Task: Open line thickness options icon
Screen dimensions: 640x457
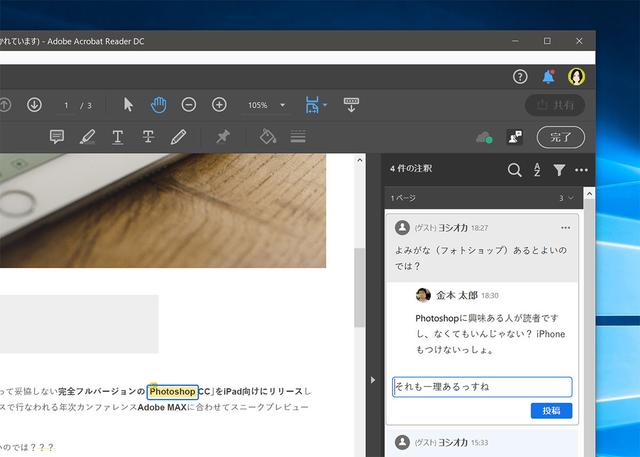Action: (x=298, y=137)
